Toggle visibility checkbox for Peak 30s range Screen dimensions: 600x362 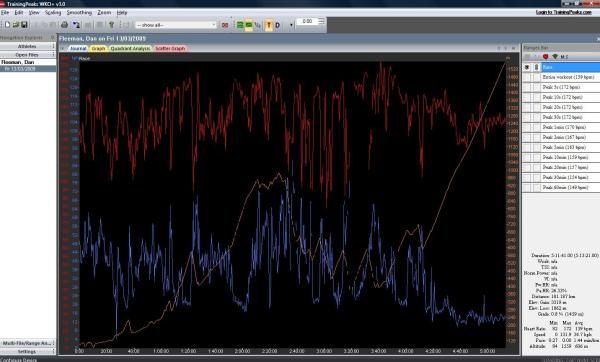pyautogui.click(x=527, y=117)
